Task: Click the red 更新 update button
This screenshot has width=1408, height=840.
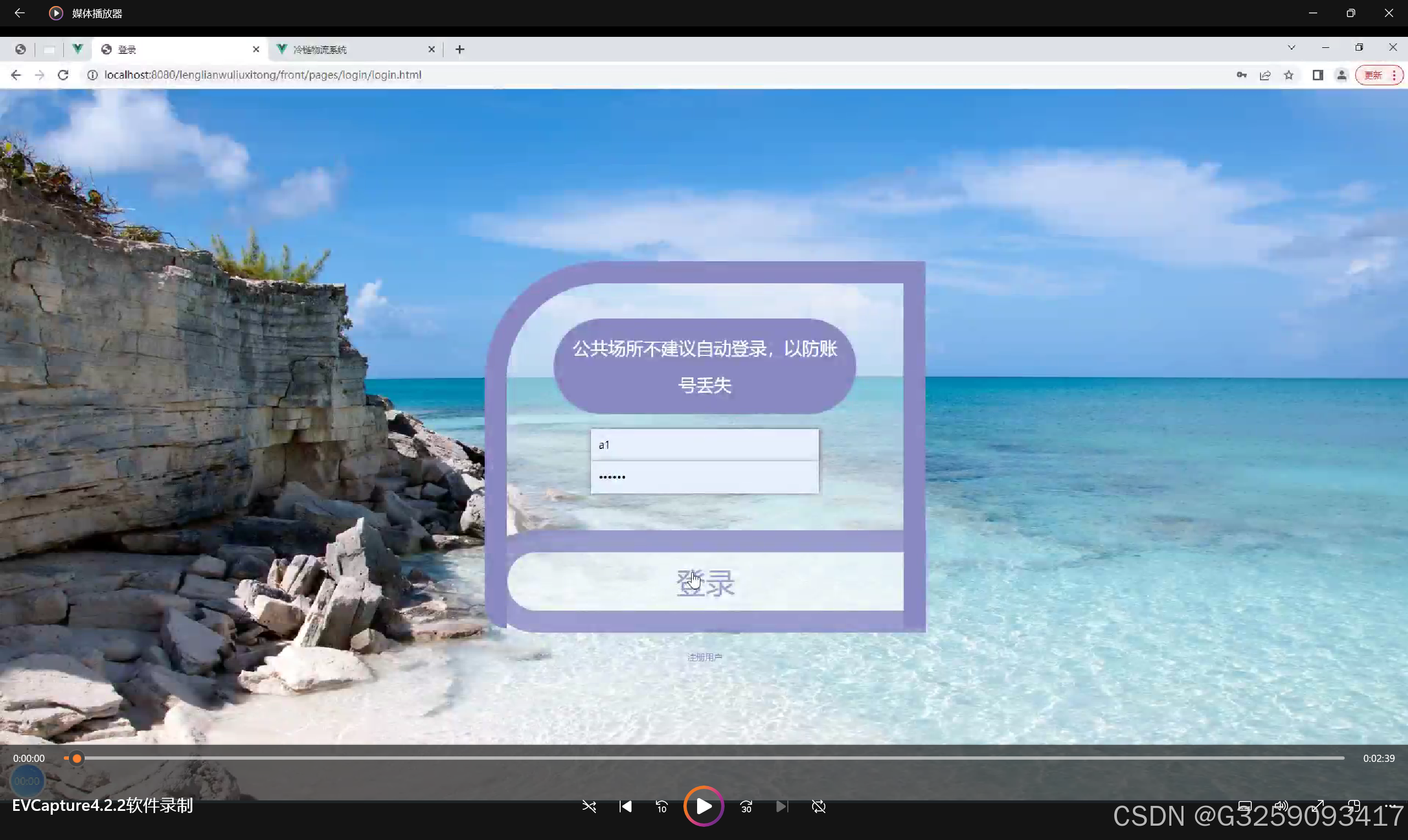Action: point(1373,75)
